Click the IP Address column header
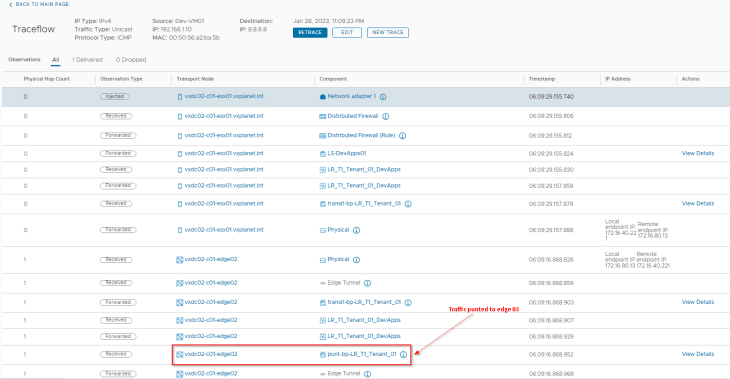 (618, 79)
